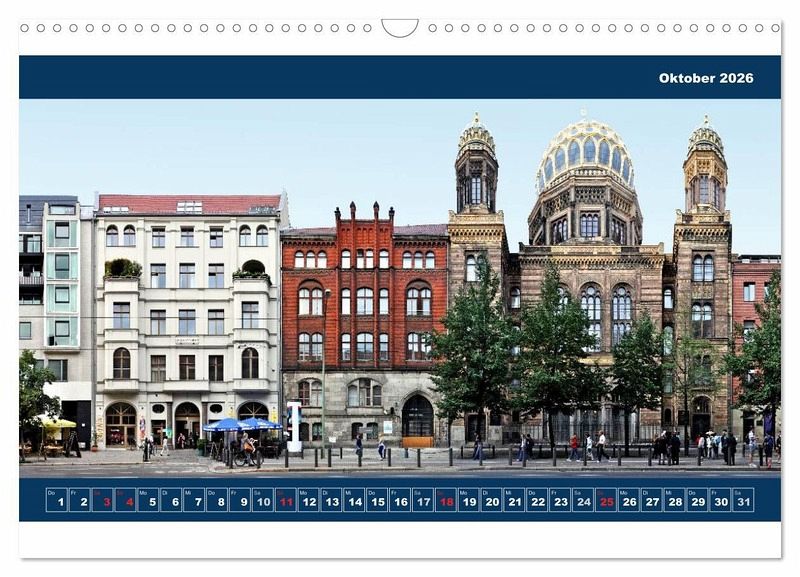Click red date 25 cell
This screenshot has height=577, width=800.
[x=605, y=500]
